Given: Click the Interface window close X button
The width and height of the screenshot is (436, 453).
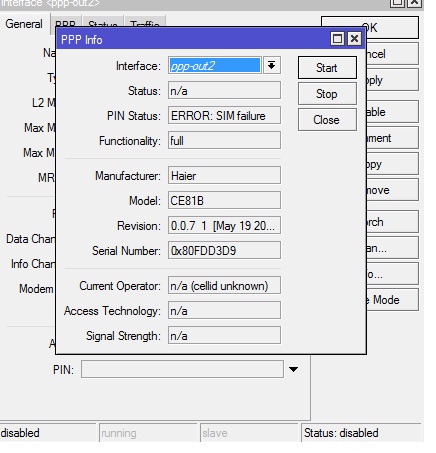Looking at the screenshot, I should pyautogui.click(x=414, y=3).
